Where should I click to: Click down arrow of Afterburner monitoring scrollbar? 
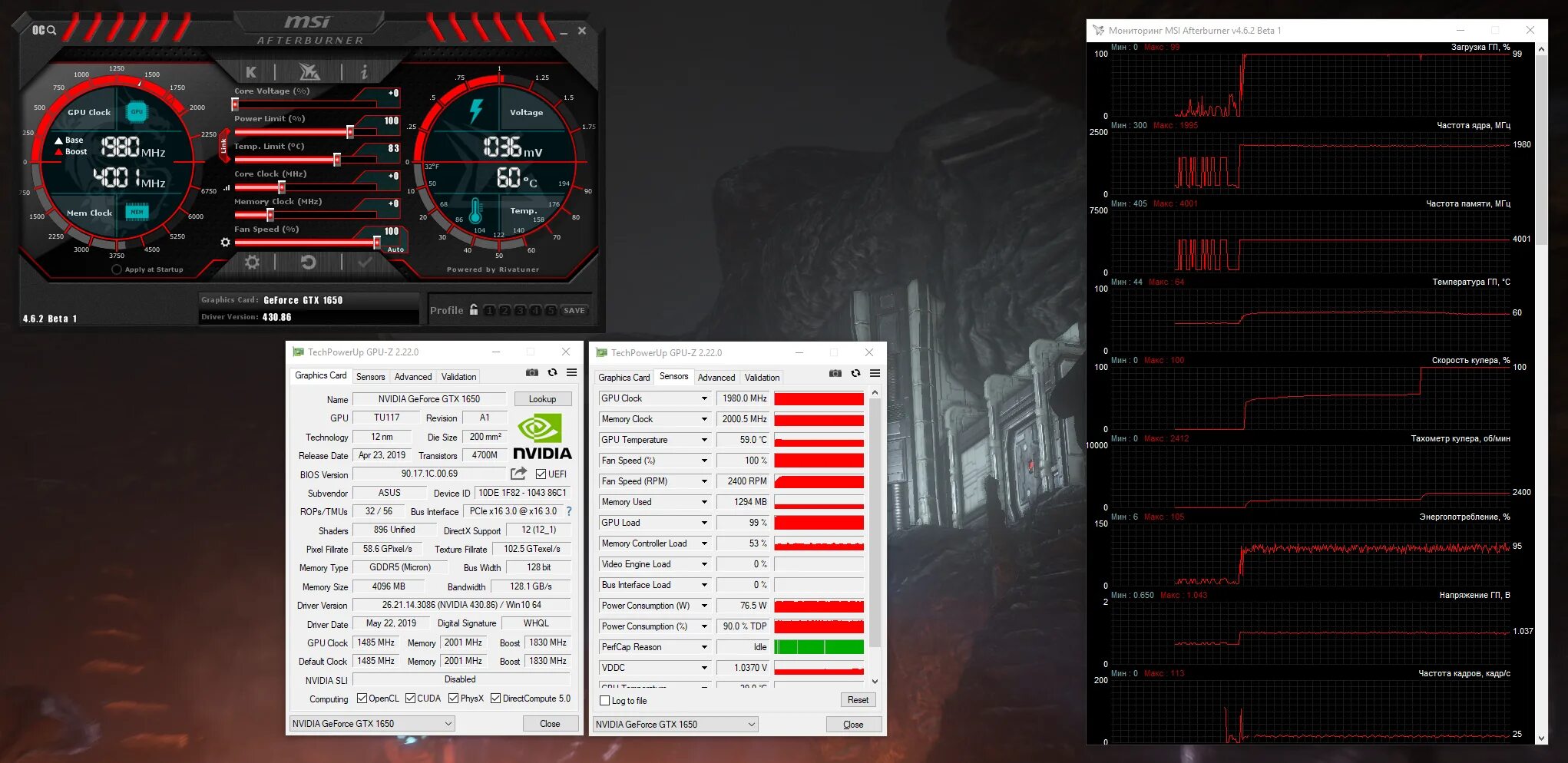tap(1541, 738)
